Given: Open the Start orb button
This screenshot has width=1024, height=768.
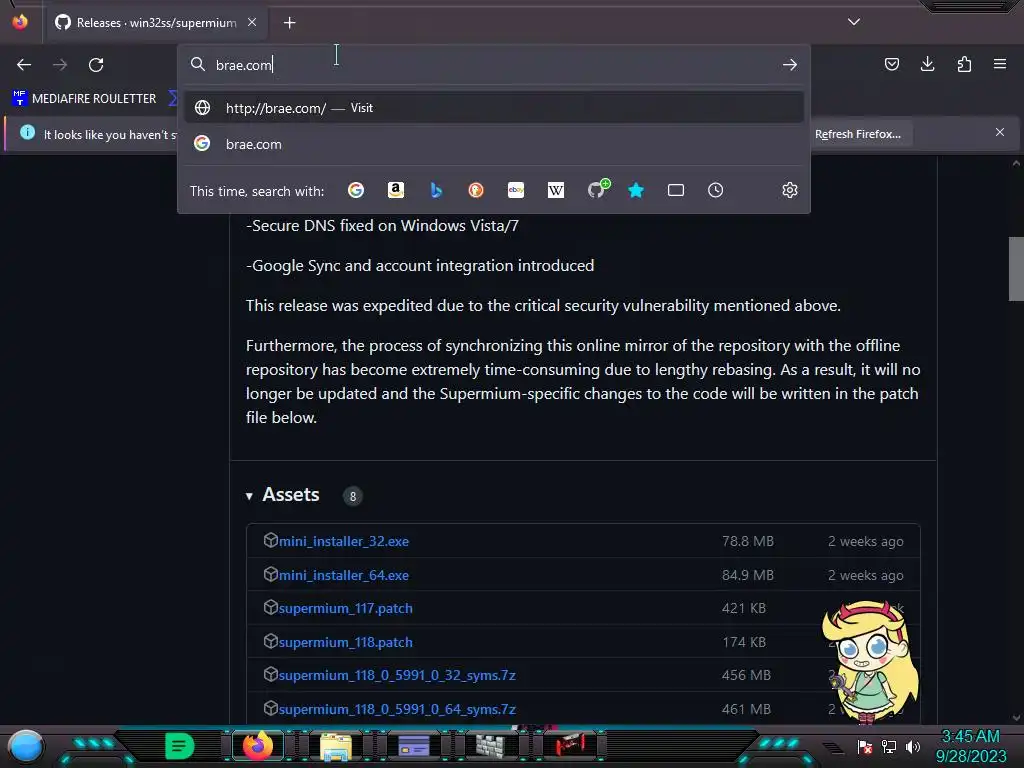Looking at the screenshot, I should tap(26, 746).
